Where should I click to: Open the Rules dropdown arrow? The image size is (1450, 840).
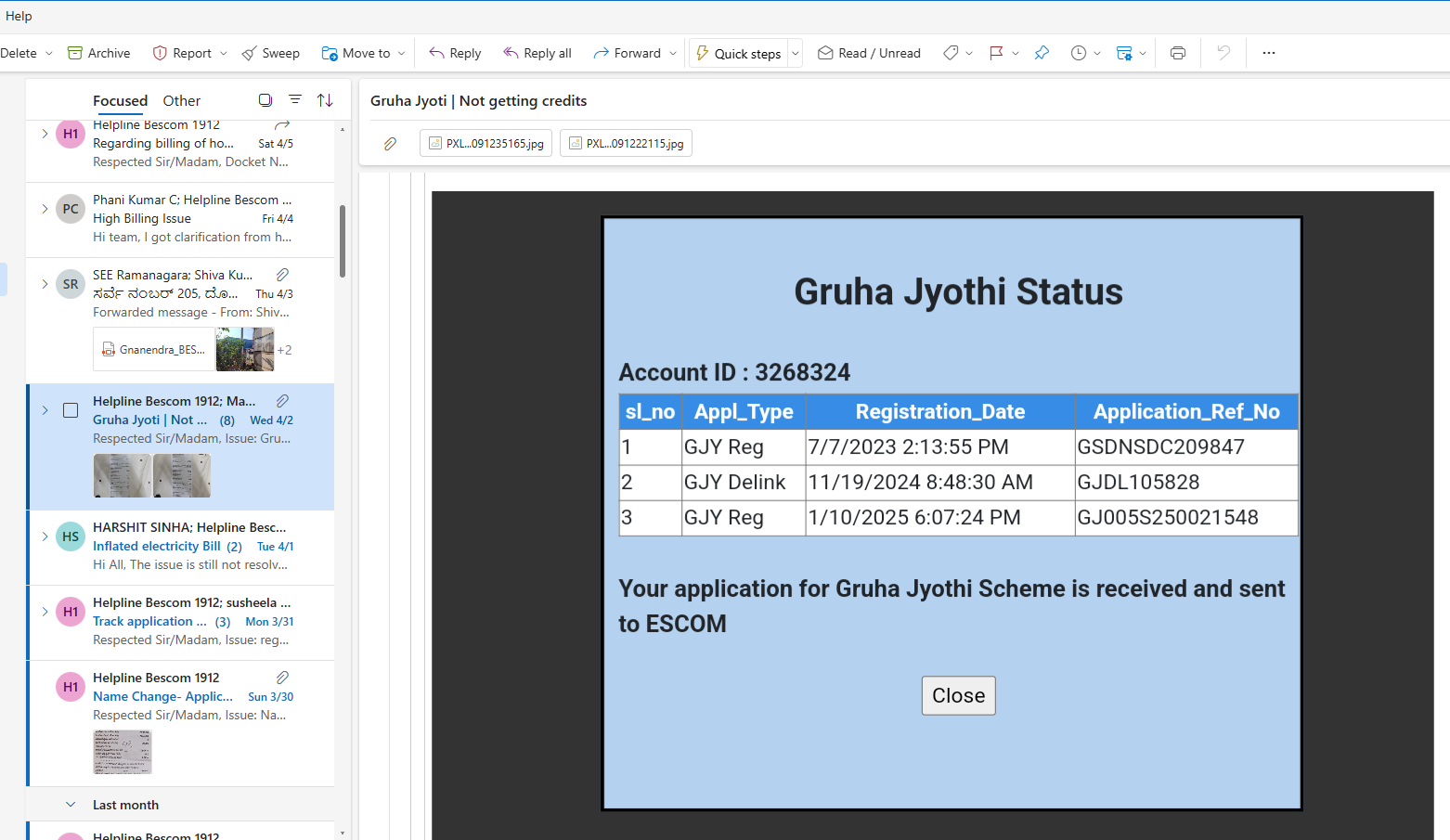pyautogui.click(x=1143, y=53)
